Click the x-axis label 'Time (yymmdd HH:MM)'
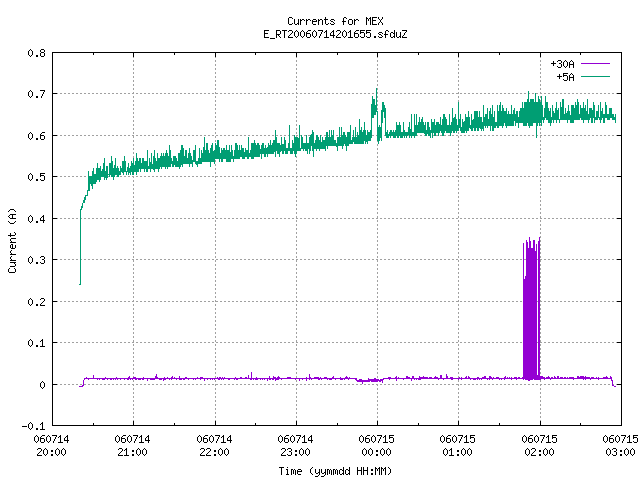This screenshot has width=640, height=480. tap(335, 471)
